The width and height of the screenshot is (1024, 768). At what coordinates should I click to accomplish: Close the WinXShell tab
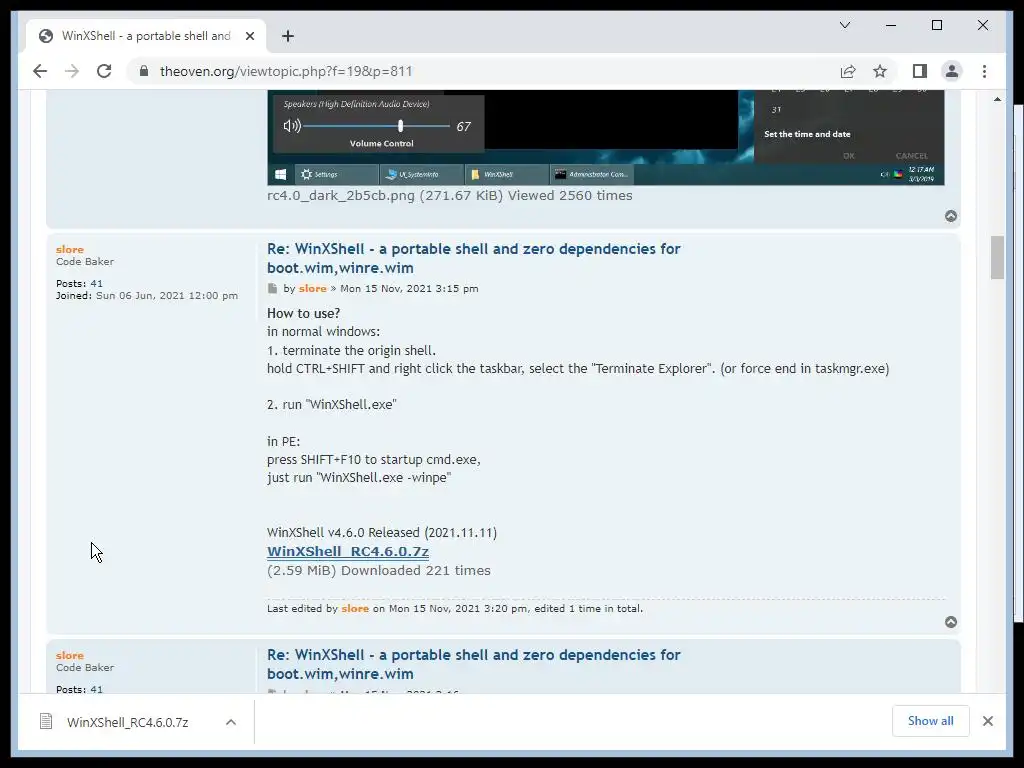coord(249,36)
